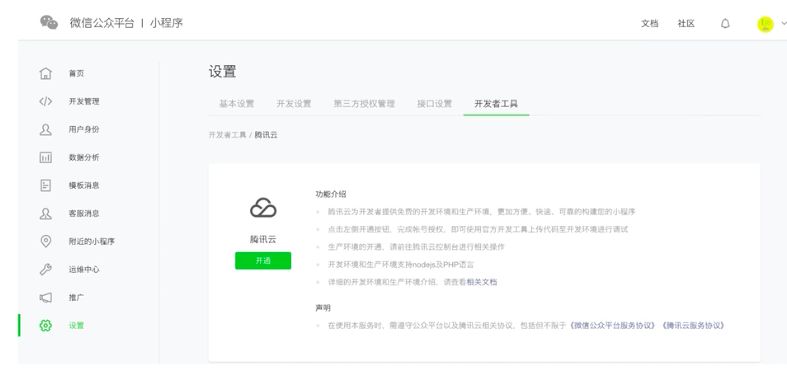Image resolution: width=787 pixels, height=382 pixels.
Task: Click the 开发管理 code brackets icon
Action: [x=46, y=101]
